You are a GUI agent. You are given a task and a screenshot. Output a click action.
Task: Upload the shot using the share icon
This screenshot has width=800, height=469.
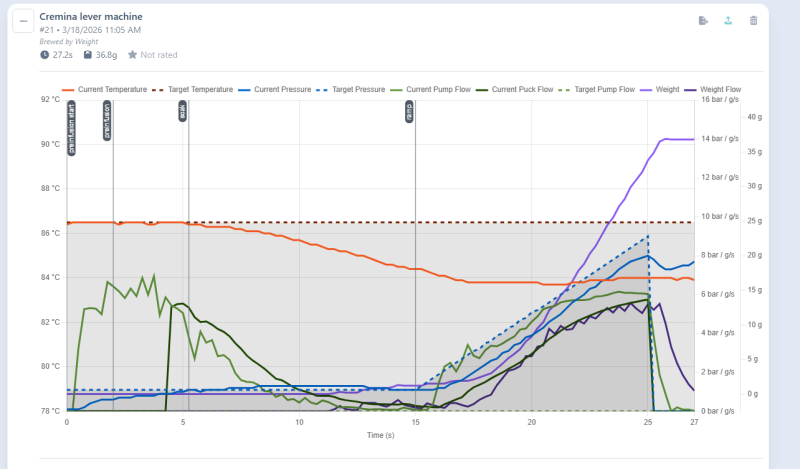click(728, 21)
